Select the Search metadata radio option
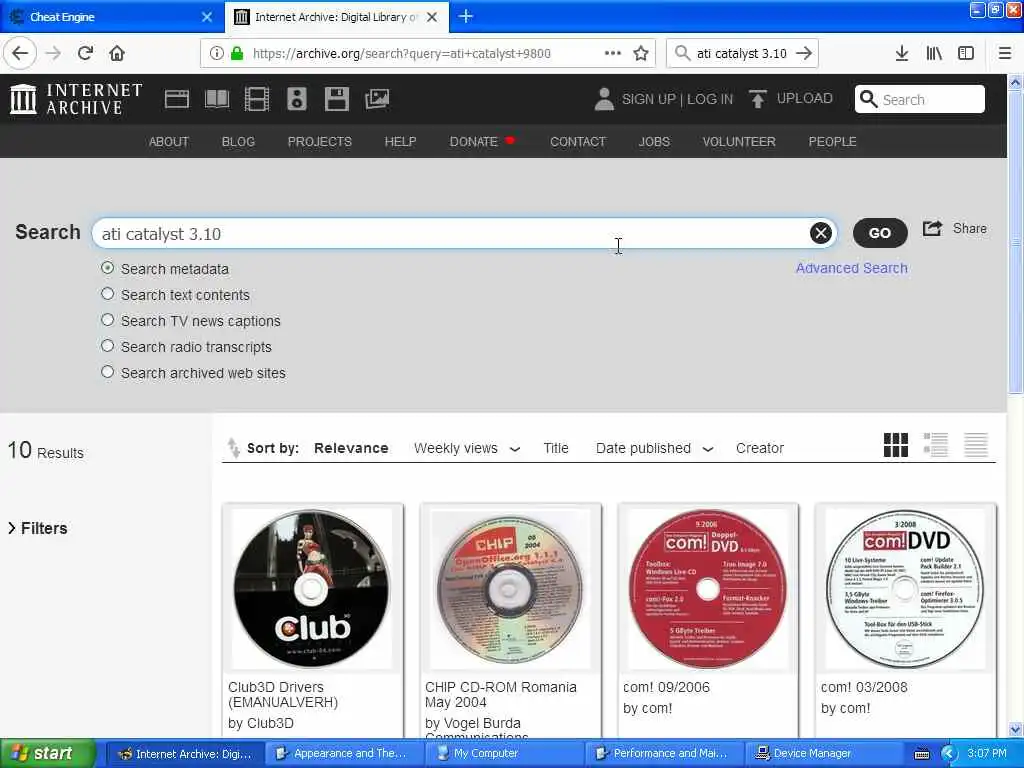 point(108,268)
